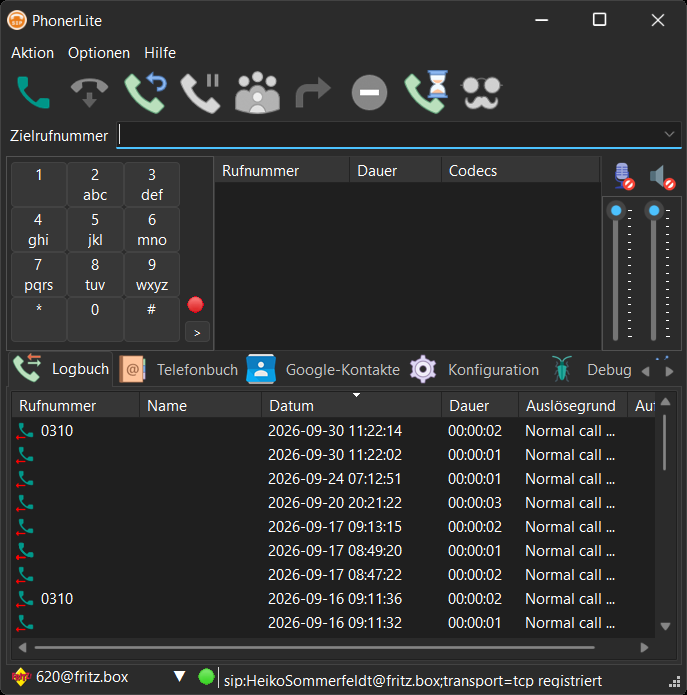
Task: Tap keypad key 8 tuv
Action: pyautogui.click(x=95, y=274)
